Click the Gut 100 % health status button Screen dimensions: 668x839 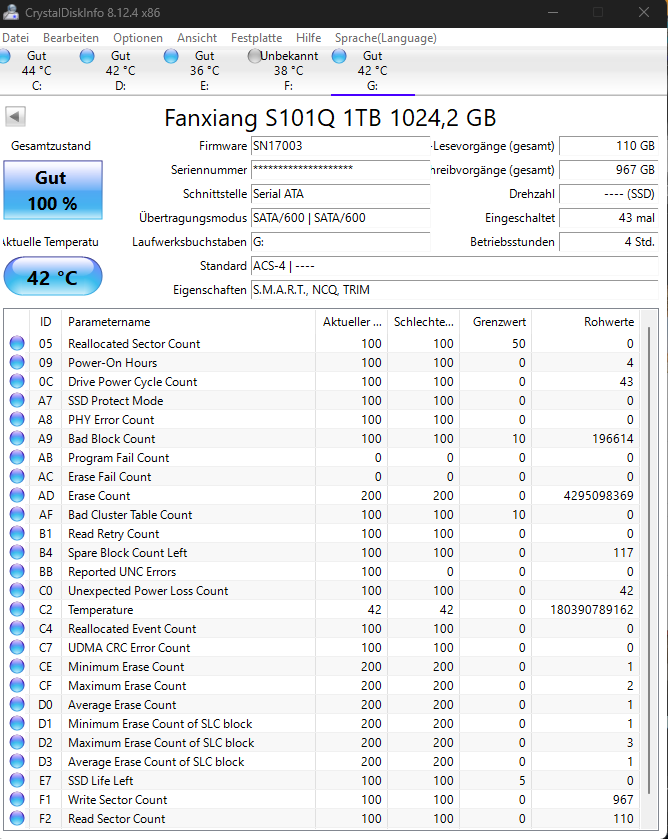pyautogui.click(x=52, y=190)
